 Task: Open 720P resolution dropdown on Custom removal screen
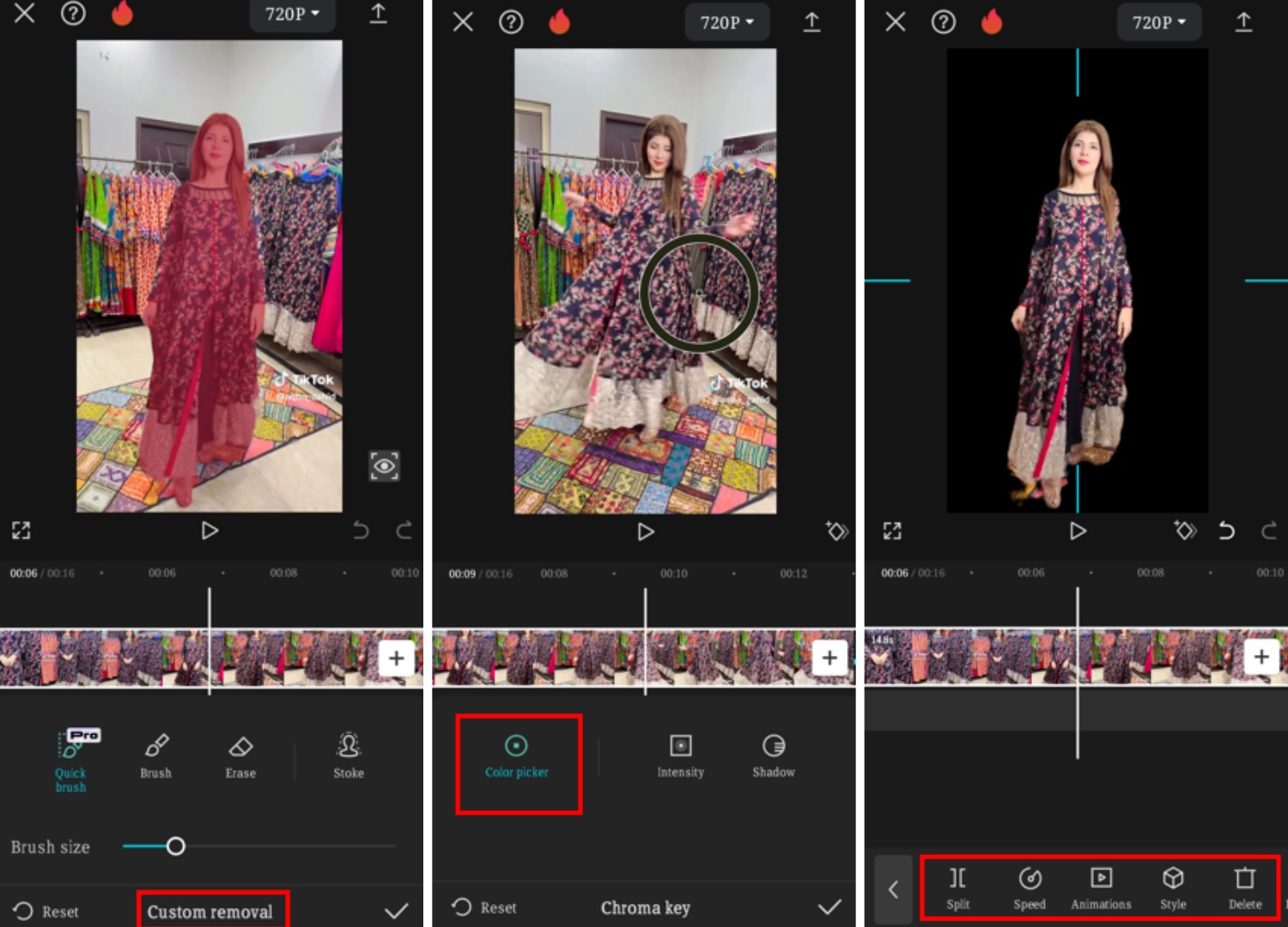292,14
